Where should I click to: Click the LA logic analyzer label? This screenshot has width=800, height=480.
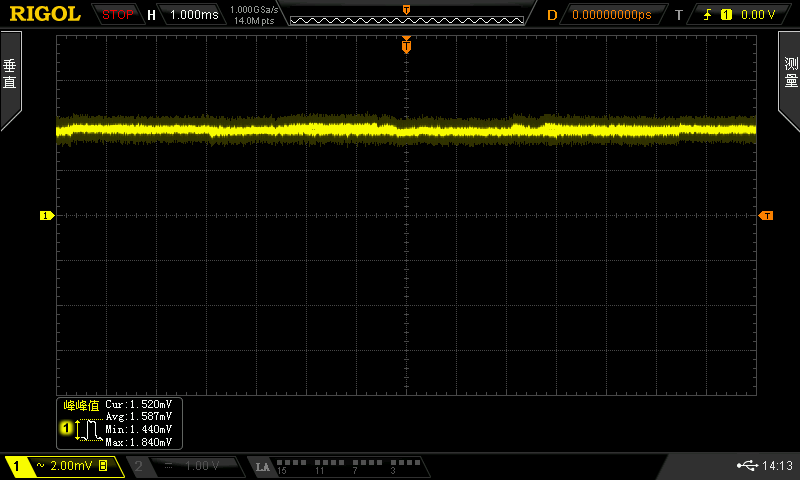(x=263, y=467)
